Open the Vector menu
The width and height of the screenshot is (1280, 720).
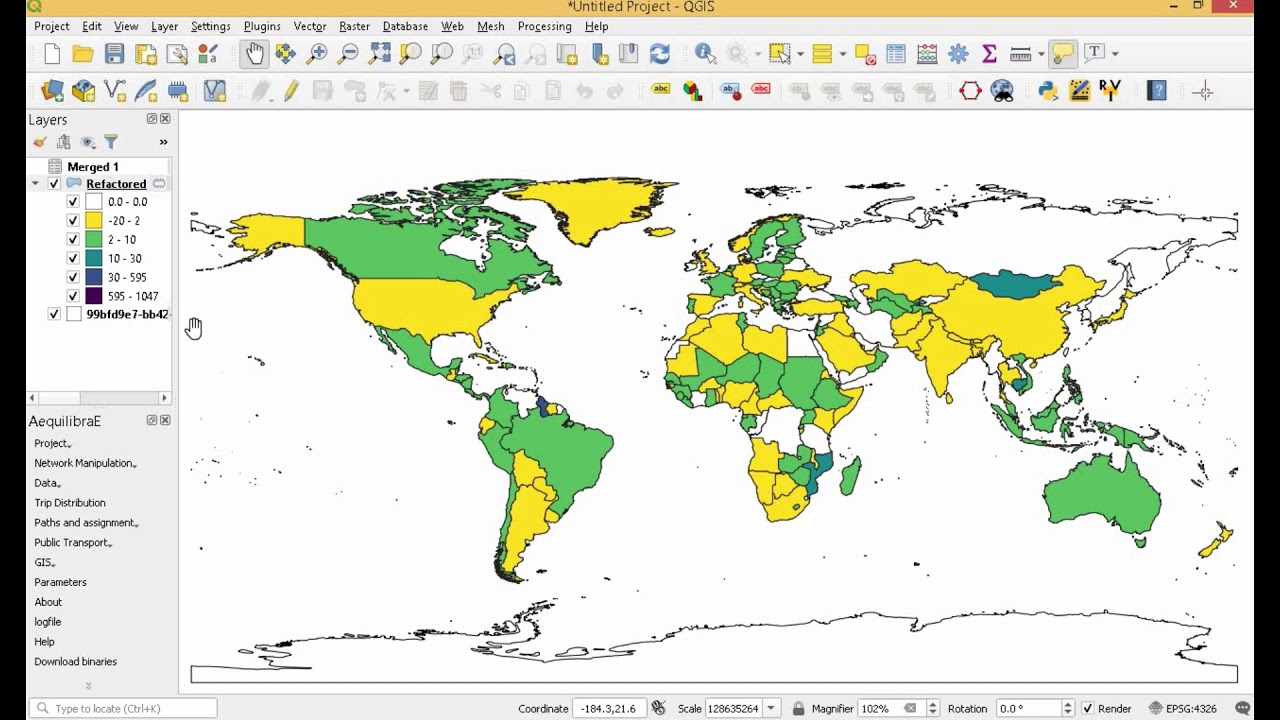pyautogui.click(x=310, y=26)
